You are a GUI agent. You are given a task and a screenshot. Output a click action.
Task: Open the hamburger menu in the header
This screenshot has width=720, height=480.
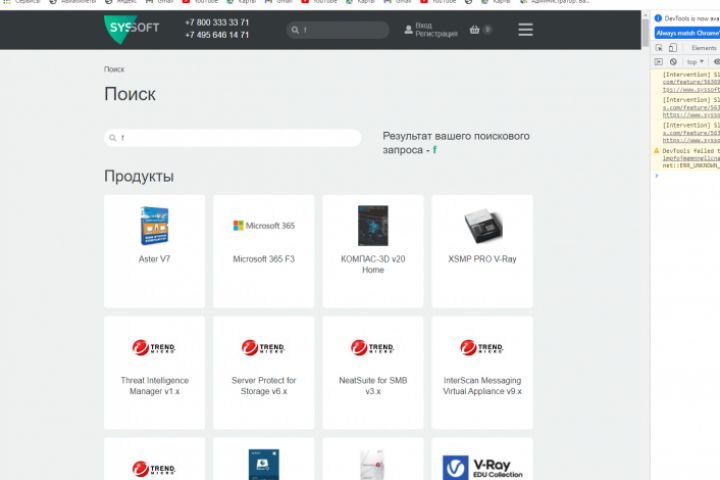point(525,29)
